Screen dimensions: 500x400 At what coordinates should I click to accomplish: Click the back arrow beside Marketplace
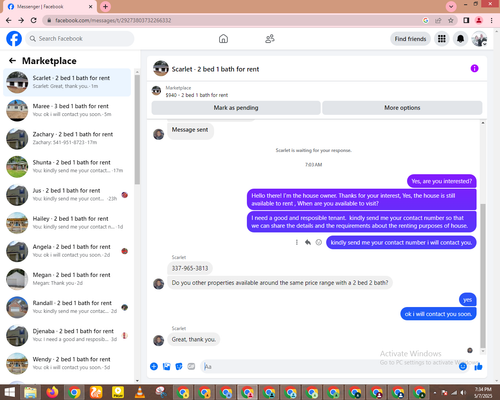12,60
